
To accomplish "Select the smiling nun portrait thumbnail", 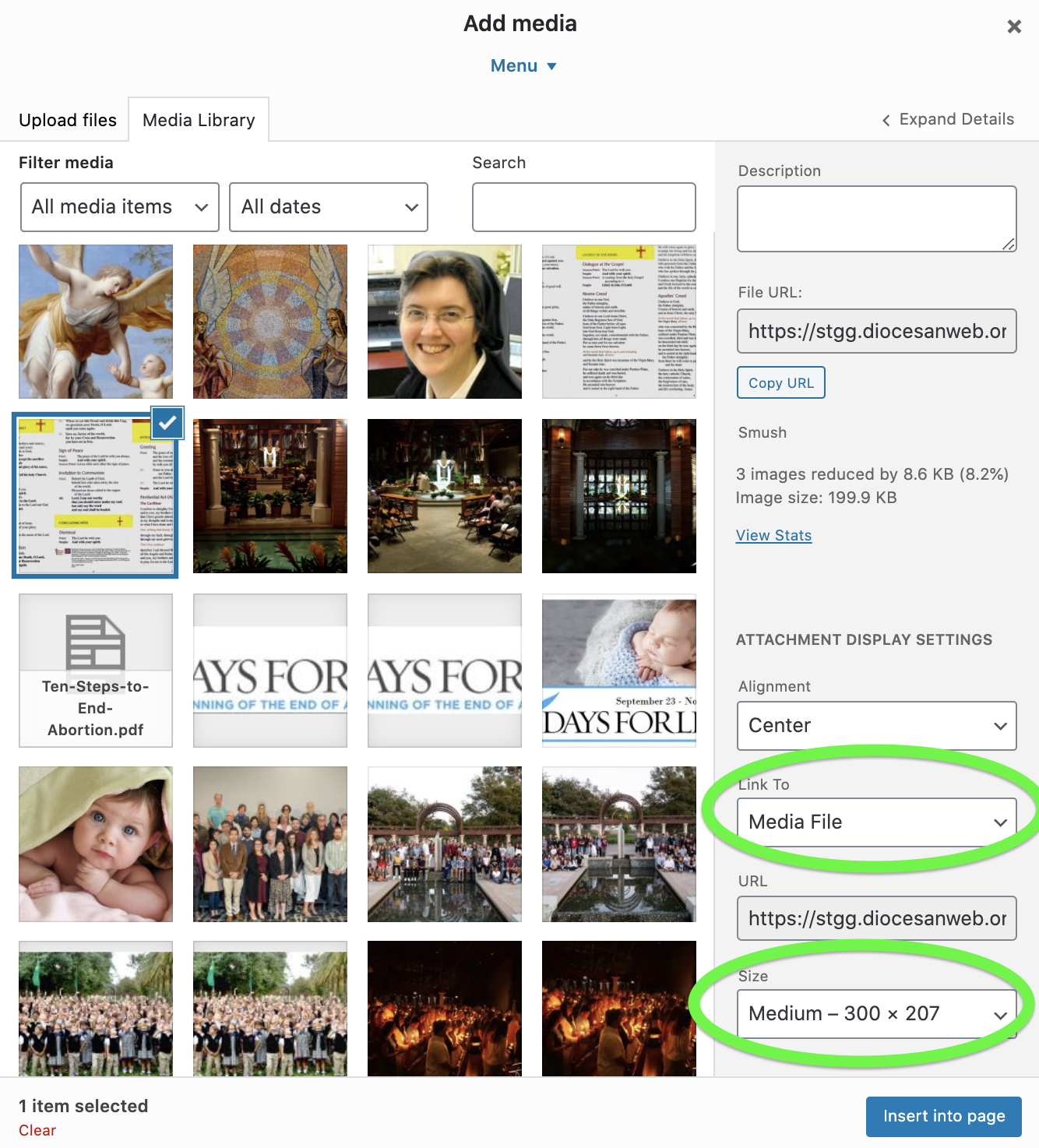I will pos(445,322).
